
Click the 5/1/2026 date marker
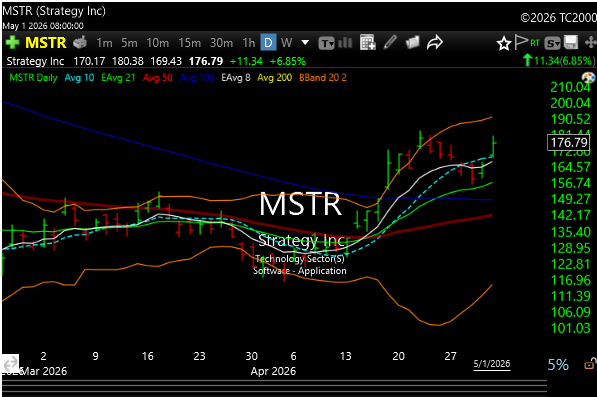pyautogui.click(x=492, y=364)
